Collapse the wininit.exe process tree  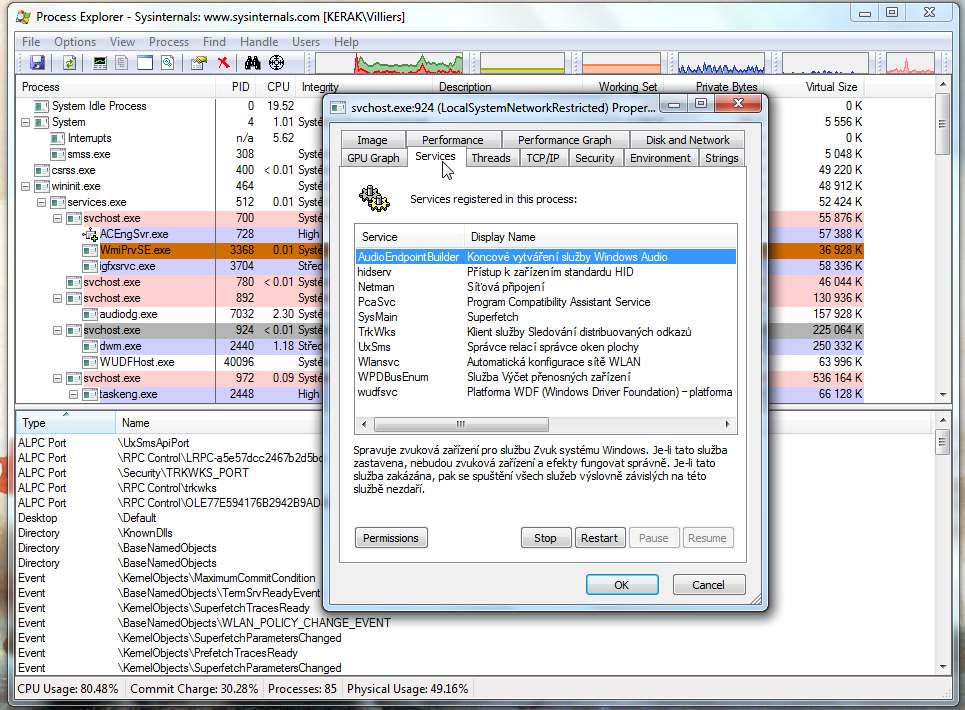pos(26,186)
